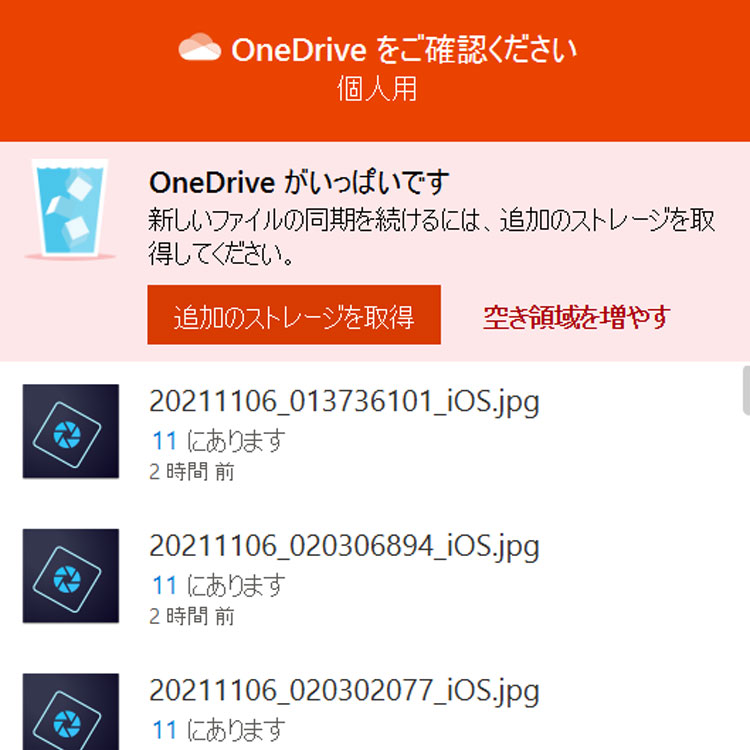Viewport: 750px width, 750px height.
Task: Click the full glass of ice water icon
Action: coord(70,209)
